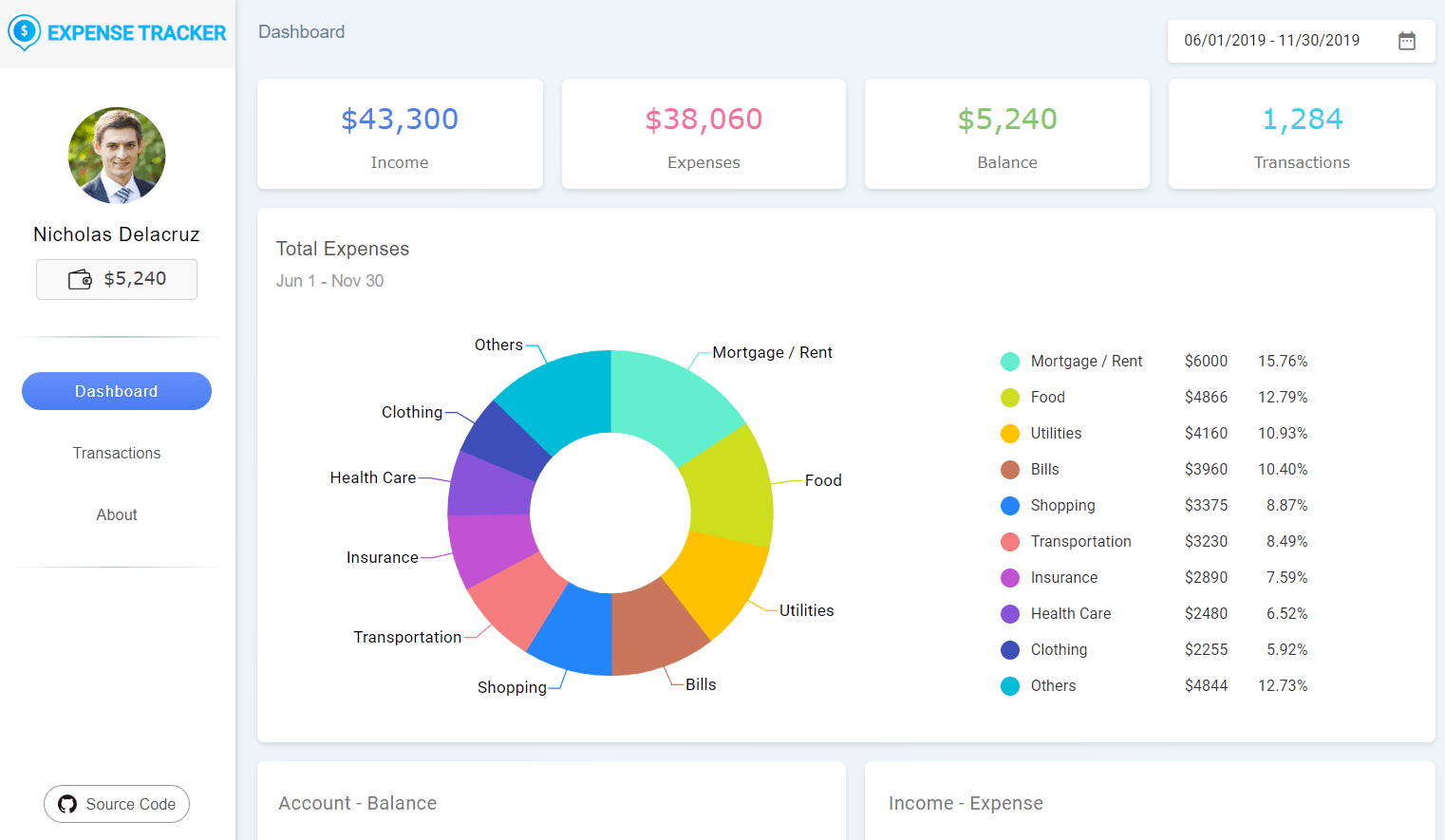1445x840 pixels.
Task: Click the Expense Tracker logo icon
Action: coord(24,32)
